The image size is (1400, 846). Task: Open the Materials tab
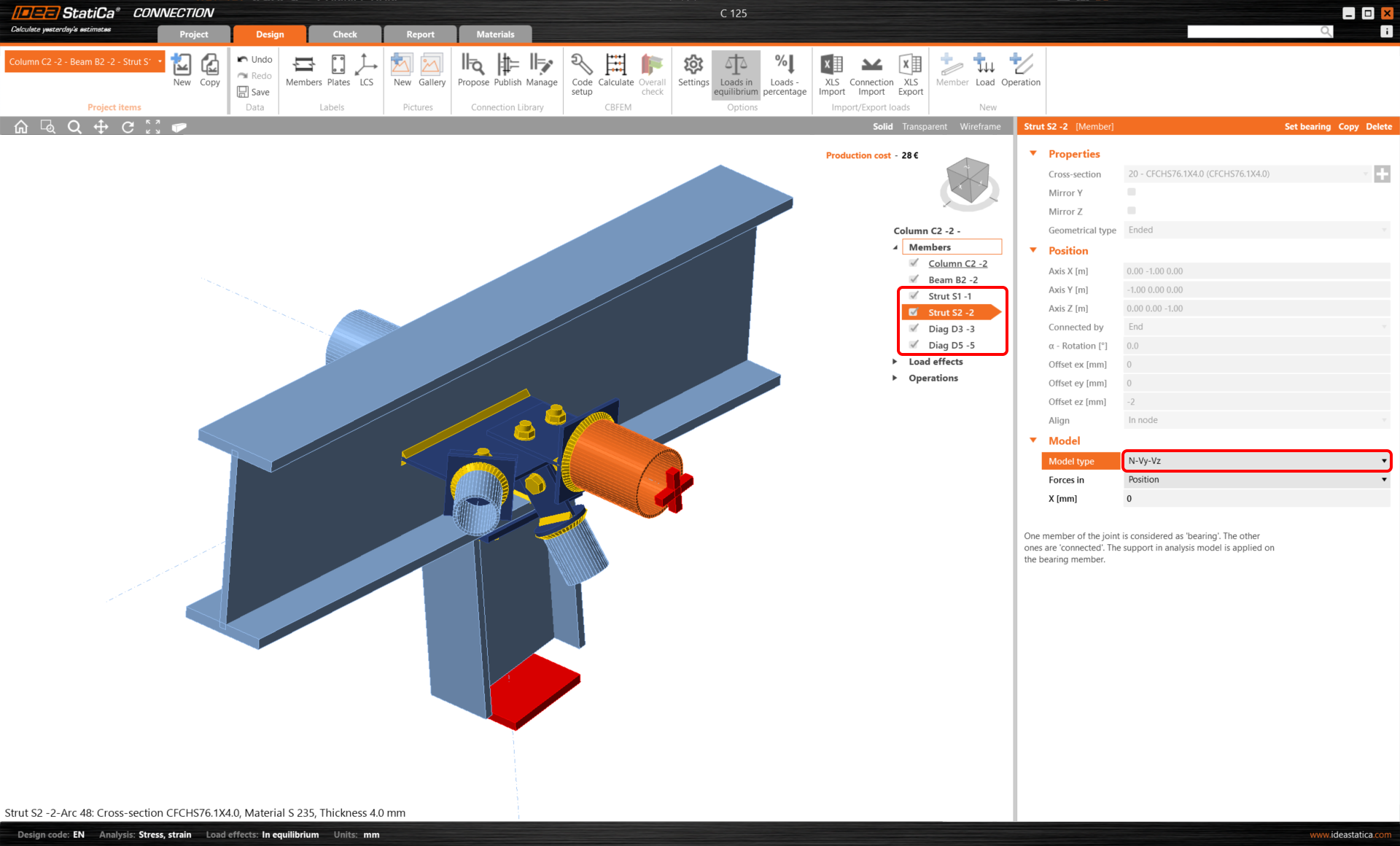495,34
